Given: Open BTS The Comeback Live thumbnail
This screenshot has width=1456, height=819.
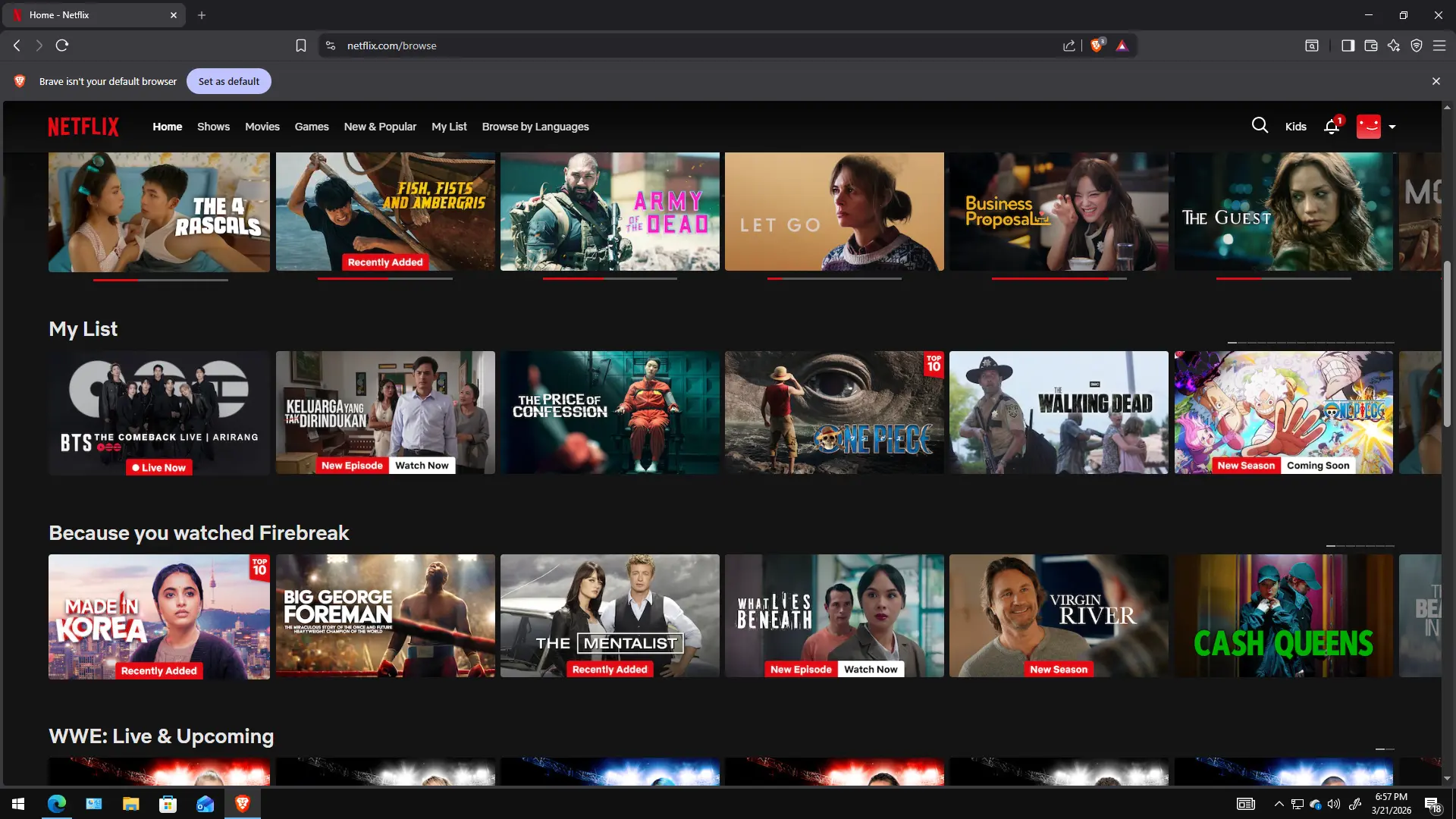Looking at the screenshot, I should click(159, 413).
